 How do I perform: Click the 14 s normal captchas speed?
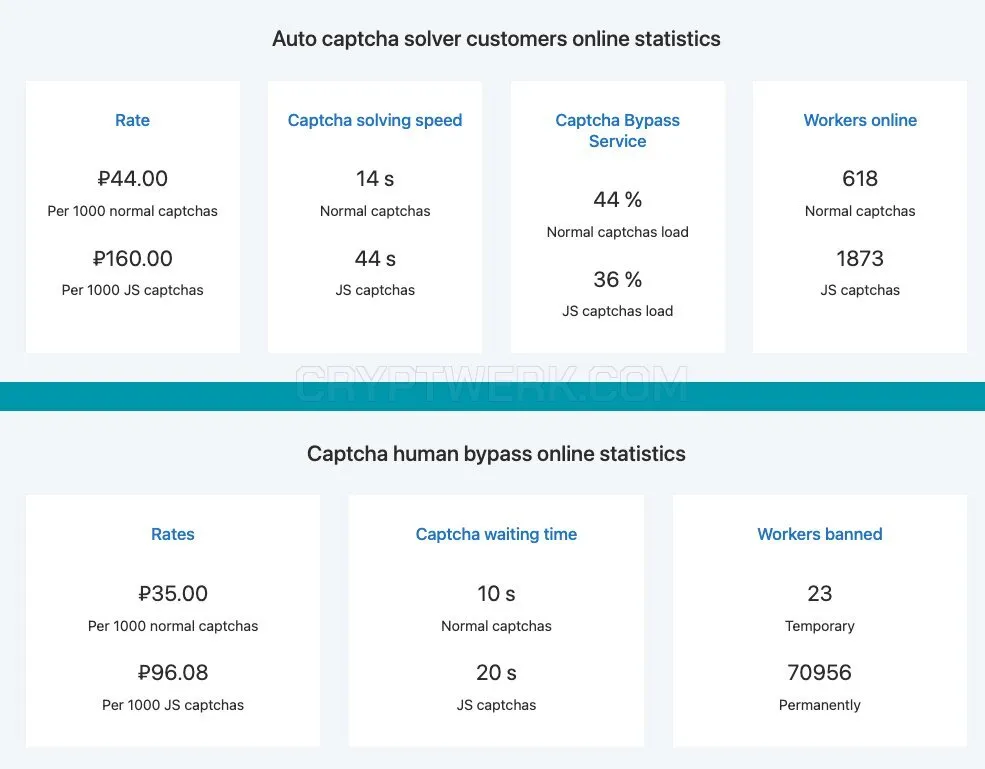point(375,178)
